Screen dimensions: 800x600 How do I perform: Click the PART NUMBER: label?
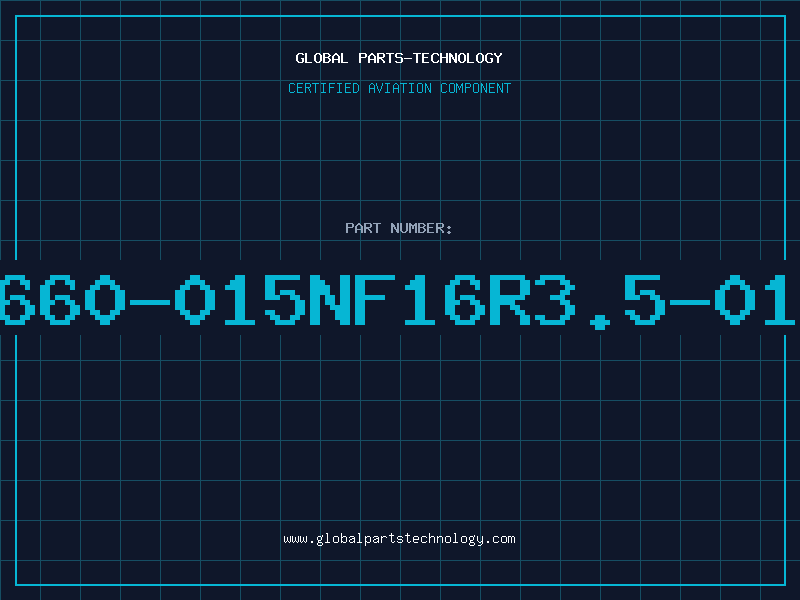399,228
